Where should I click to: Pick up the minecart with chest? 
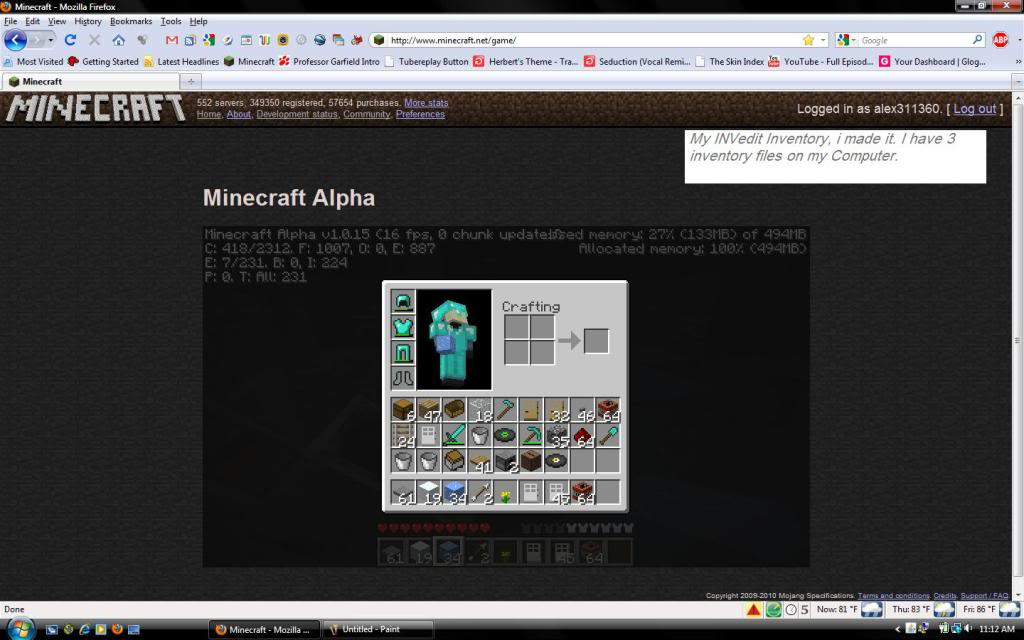454,461
